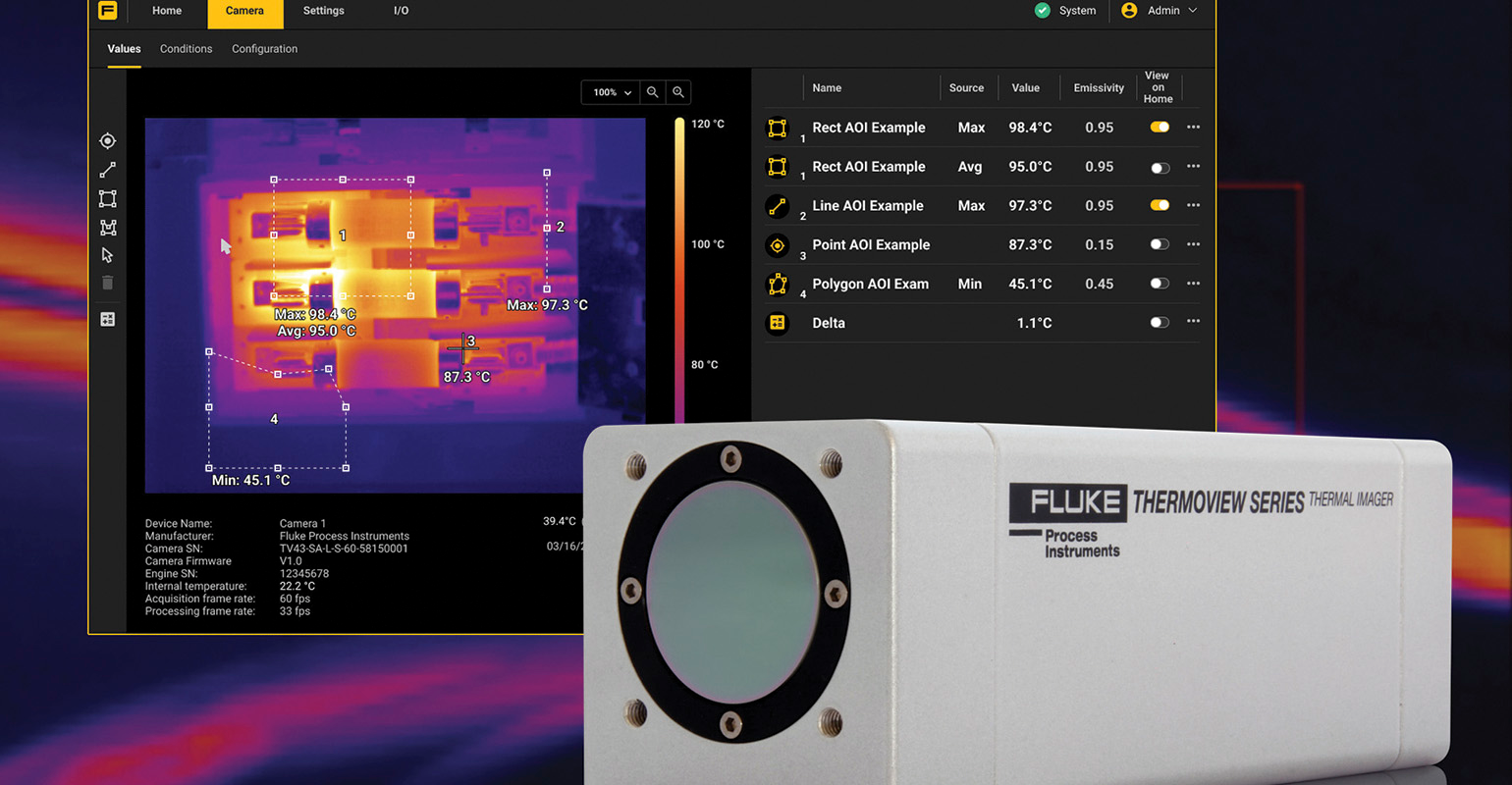Open the 100% zoom level dropdown
The width and height of the screenshot is (1512, 785).
coord(610,91)
